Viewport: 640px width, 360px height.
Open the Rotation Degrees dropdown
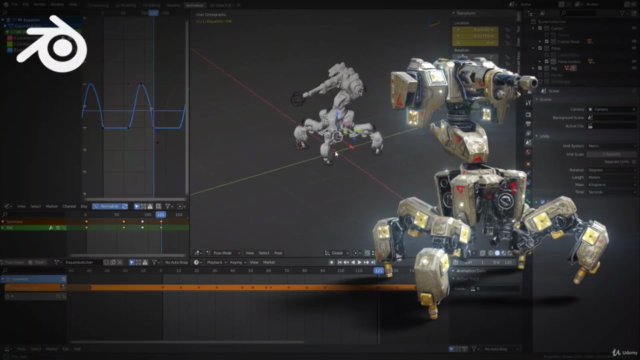(611, 170)
